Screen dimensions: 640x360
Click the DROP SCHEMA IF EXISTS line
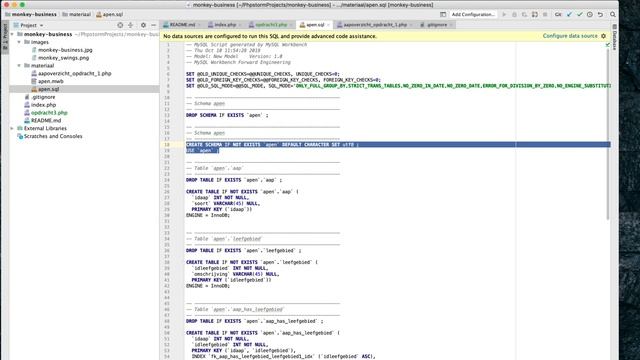pyautogui.click(x=227, y=115)
